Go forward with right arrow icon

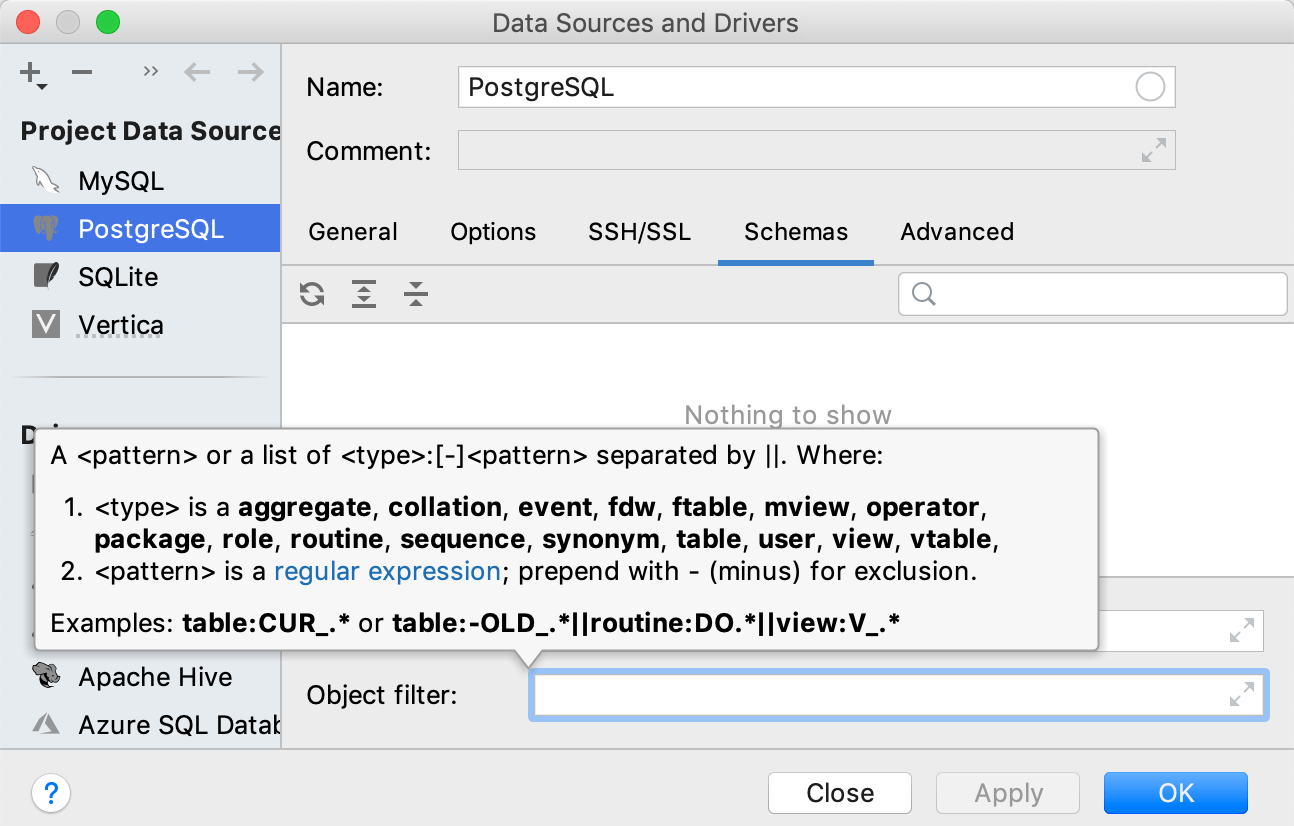(250, 72)
